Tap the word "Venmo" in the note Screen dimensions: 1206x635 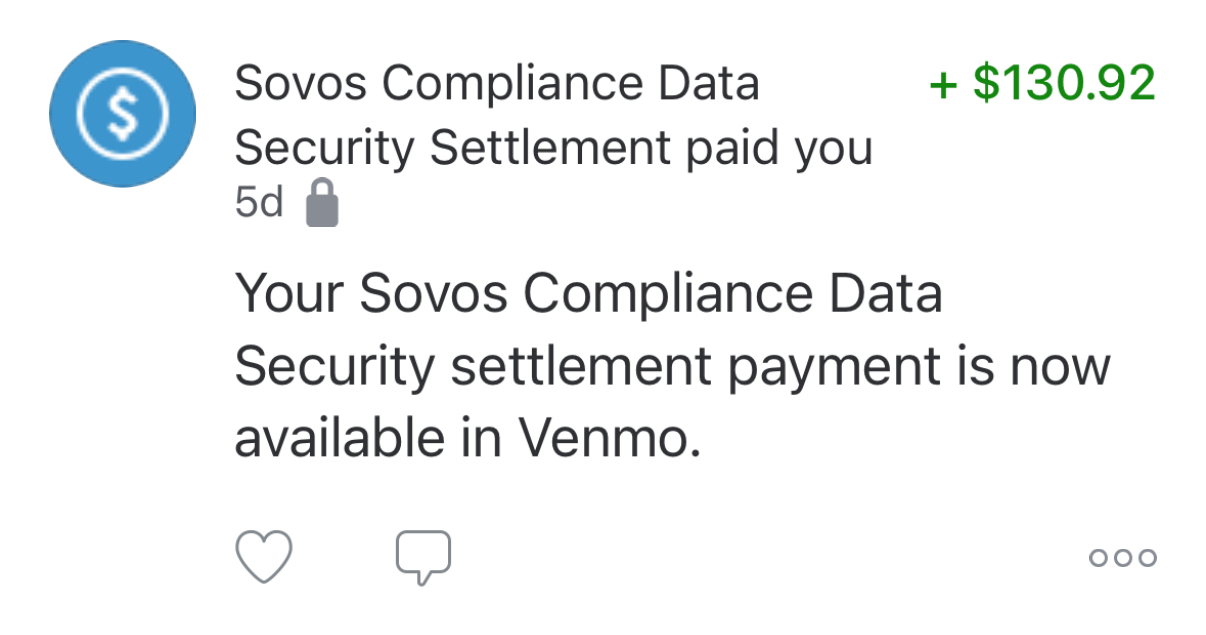click(x=604, y=440)
